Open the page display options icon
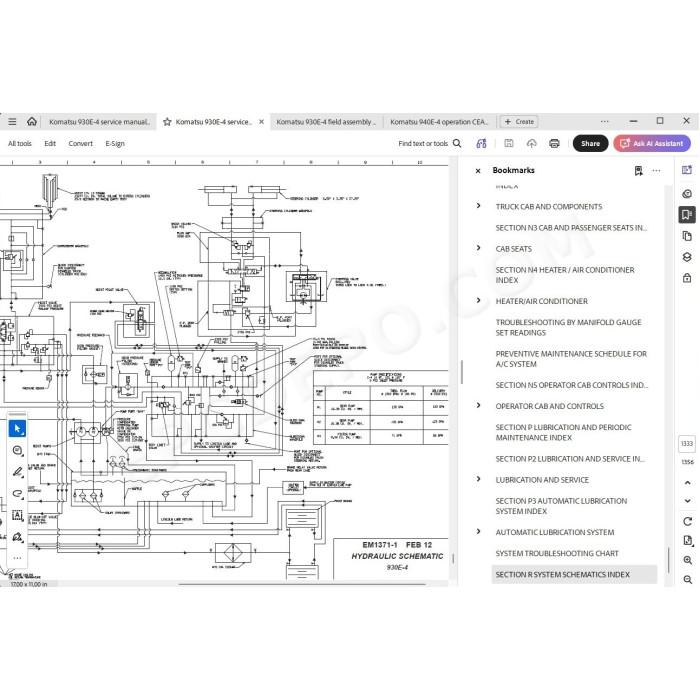Viewport: 700px width, 700px height. [x=688, y=541]
